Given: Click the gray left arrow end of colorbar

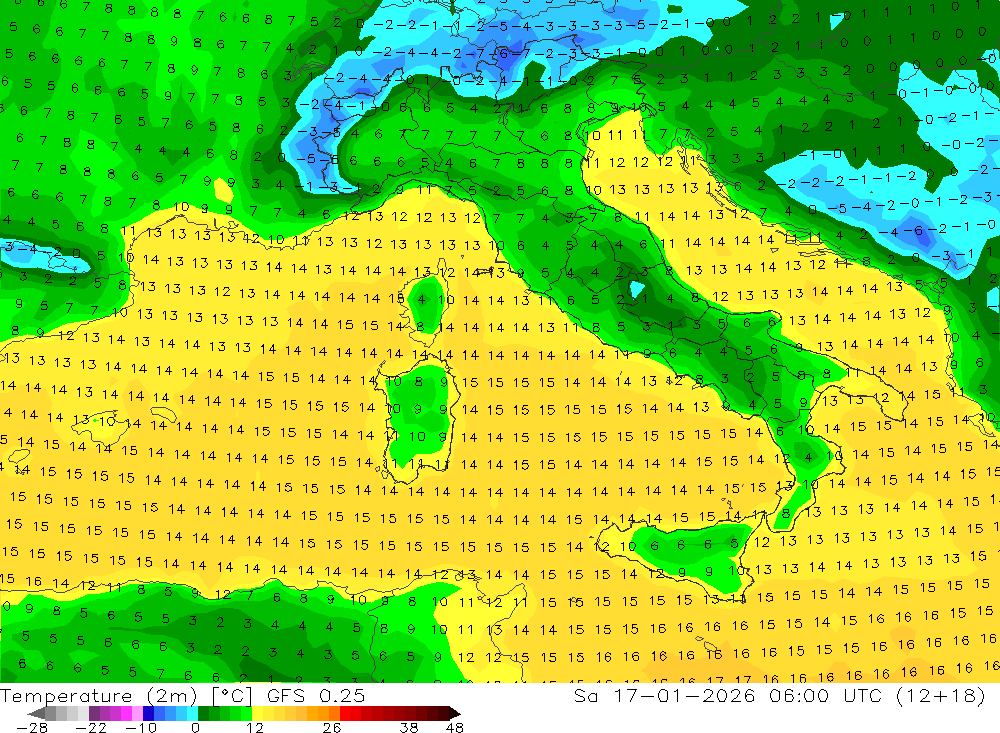Looking at the screenshot, I should point(36,714).
